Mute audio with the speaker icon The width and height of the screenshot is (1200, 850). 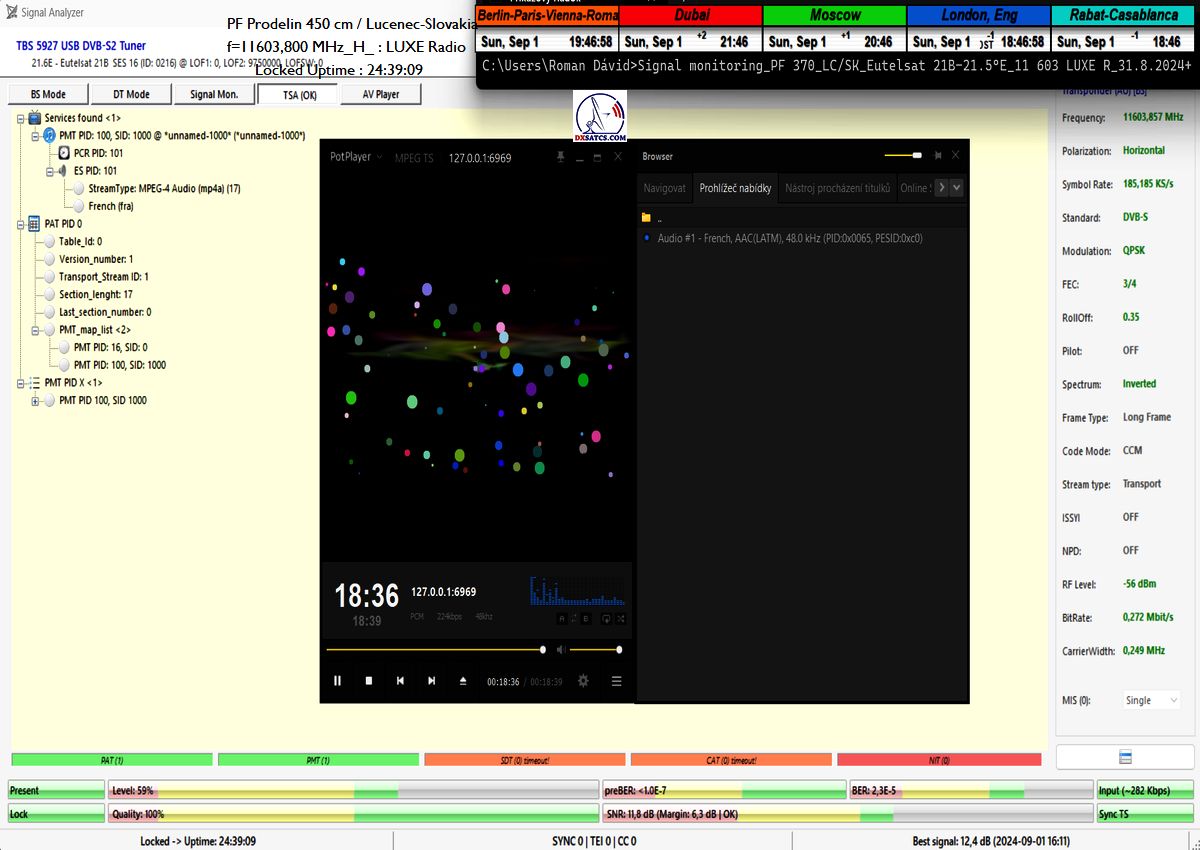[x=561, y=650]
